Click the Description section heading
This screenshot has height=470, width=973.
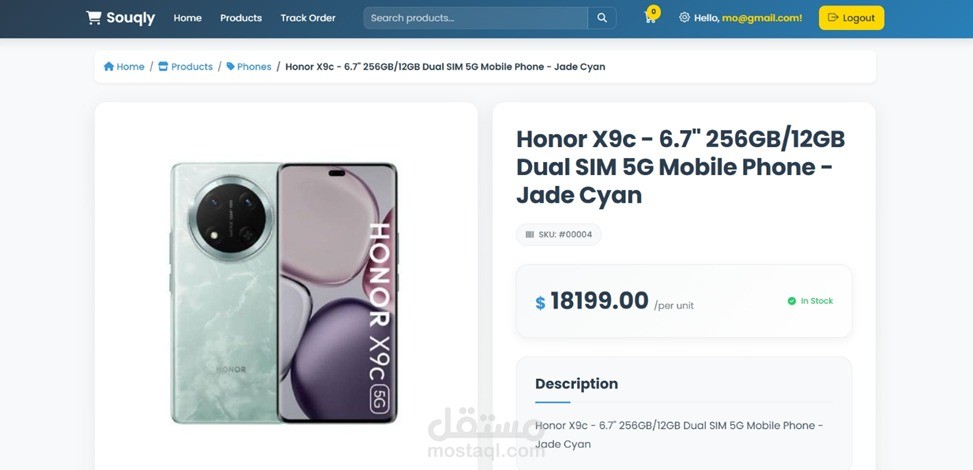tap(576, 384)
